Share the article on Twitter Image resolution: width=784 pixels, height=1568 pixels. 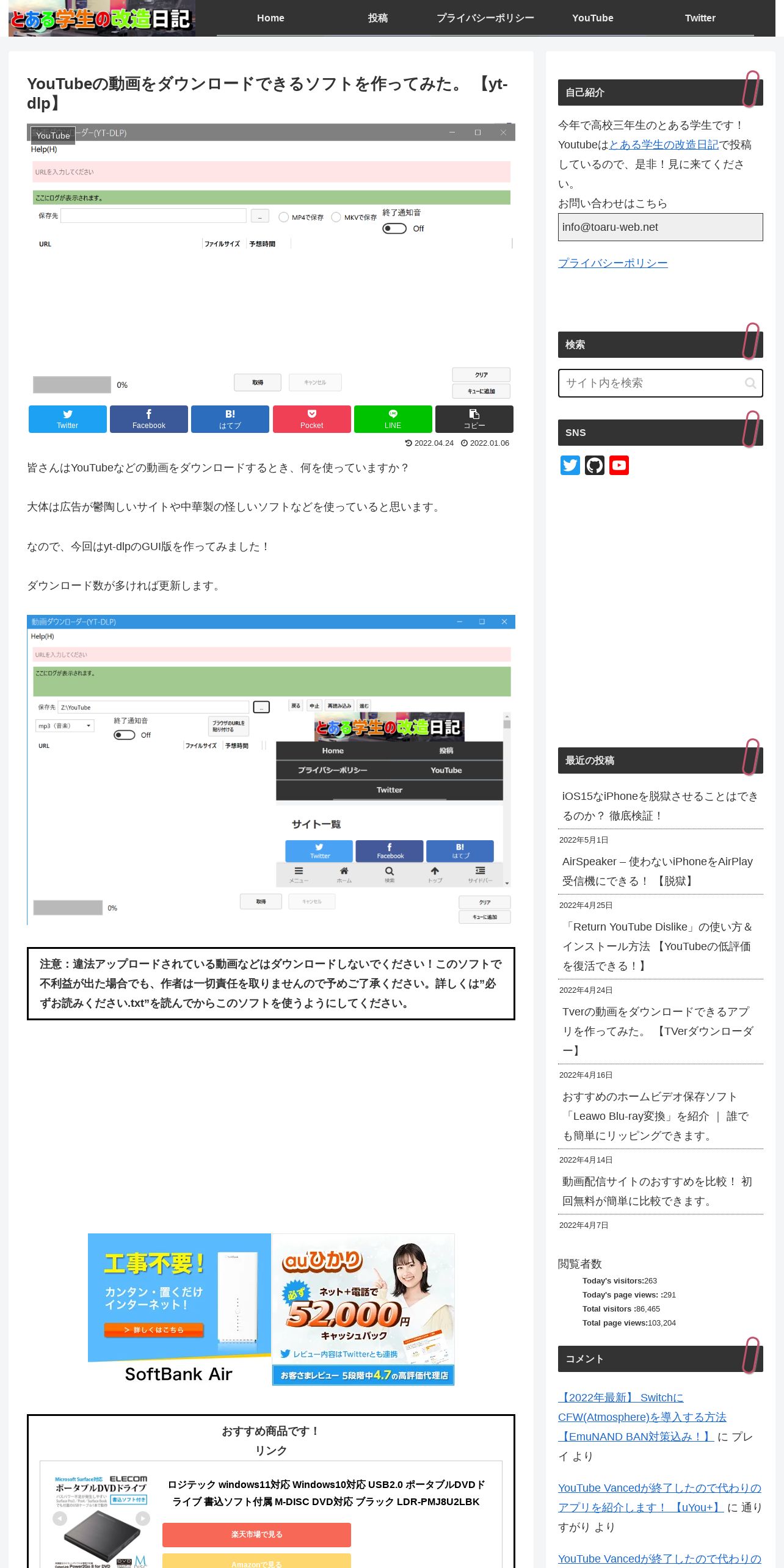[x=67, y=419]
